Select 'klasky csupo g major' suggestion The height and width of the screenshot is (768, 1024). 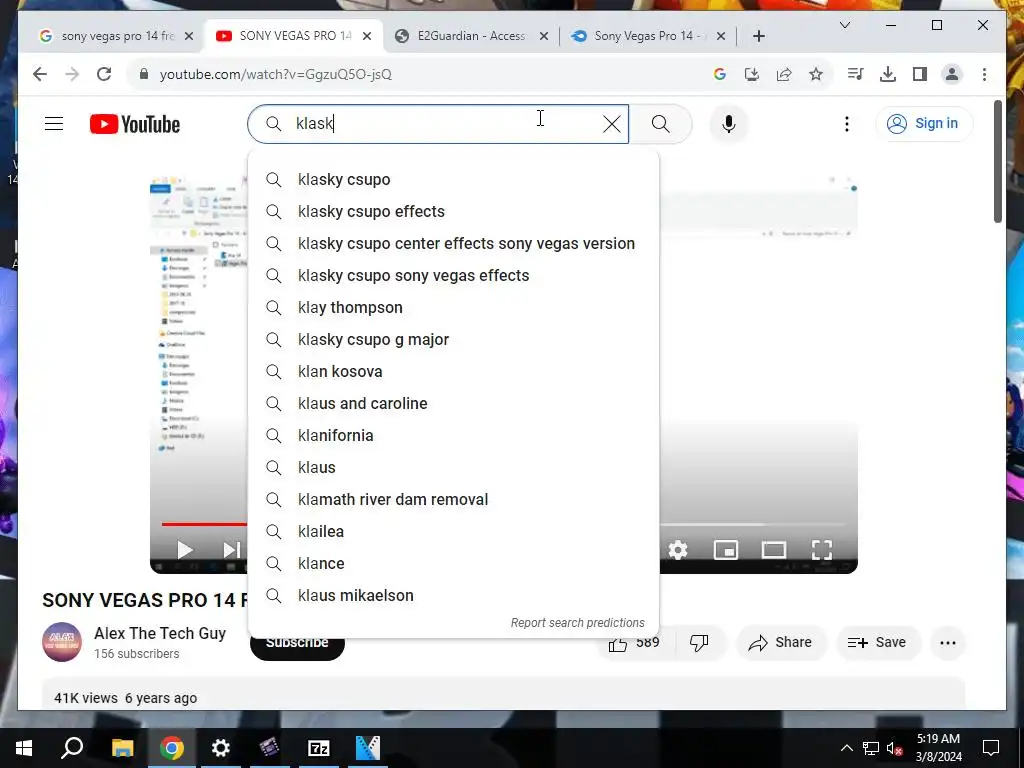point(453,340)
